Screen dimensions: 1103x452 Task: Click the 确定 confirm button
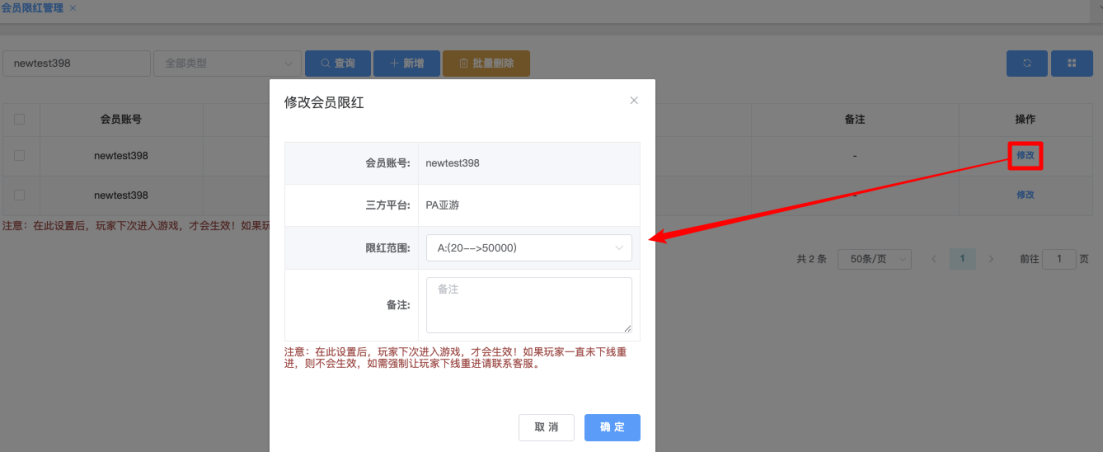click(x=612, y=427)
